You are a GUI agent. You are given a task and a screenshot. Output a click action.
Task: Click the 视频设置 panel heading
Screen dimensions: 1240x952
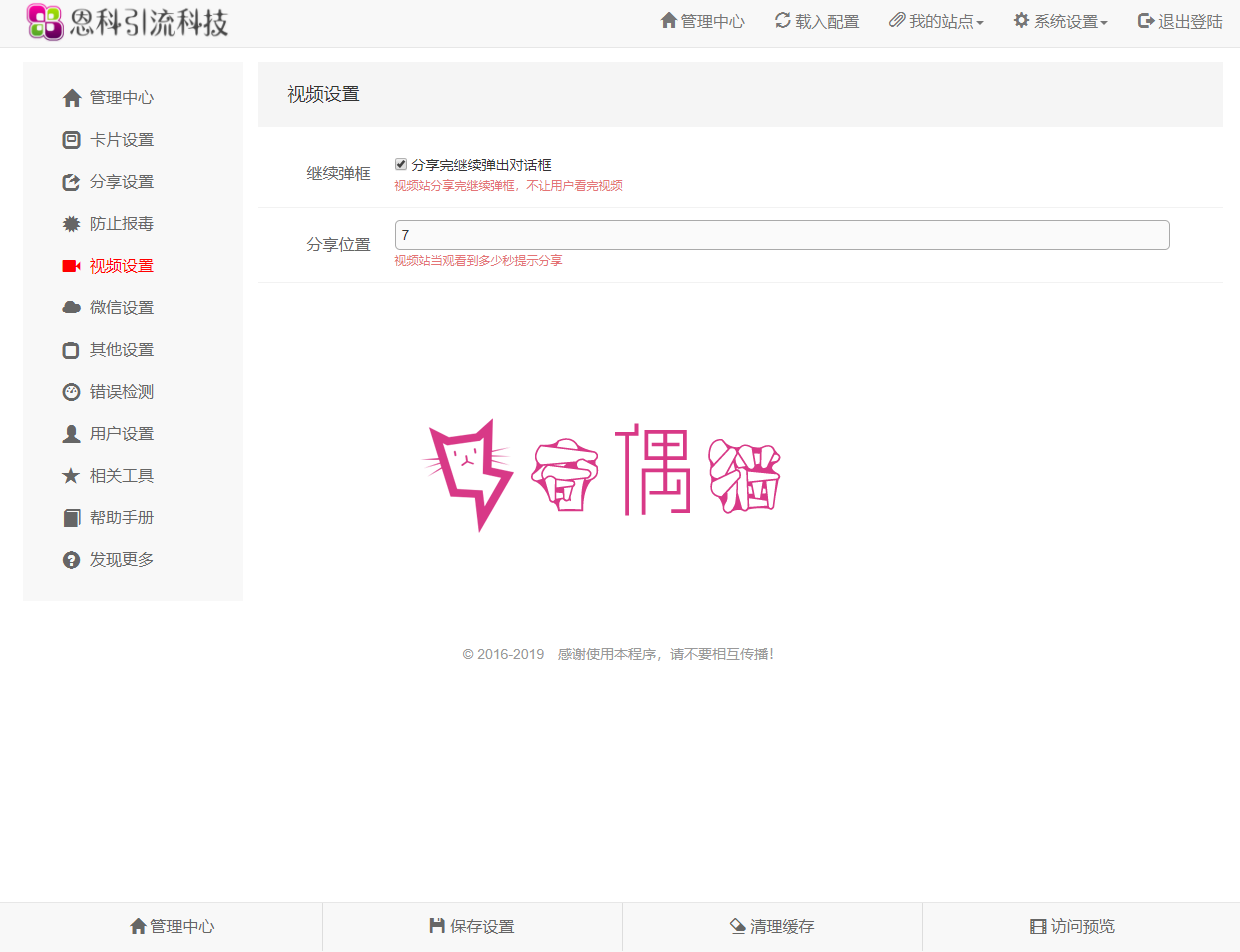pyautogui.click(x=323, y=95)
